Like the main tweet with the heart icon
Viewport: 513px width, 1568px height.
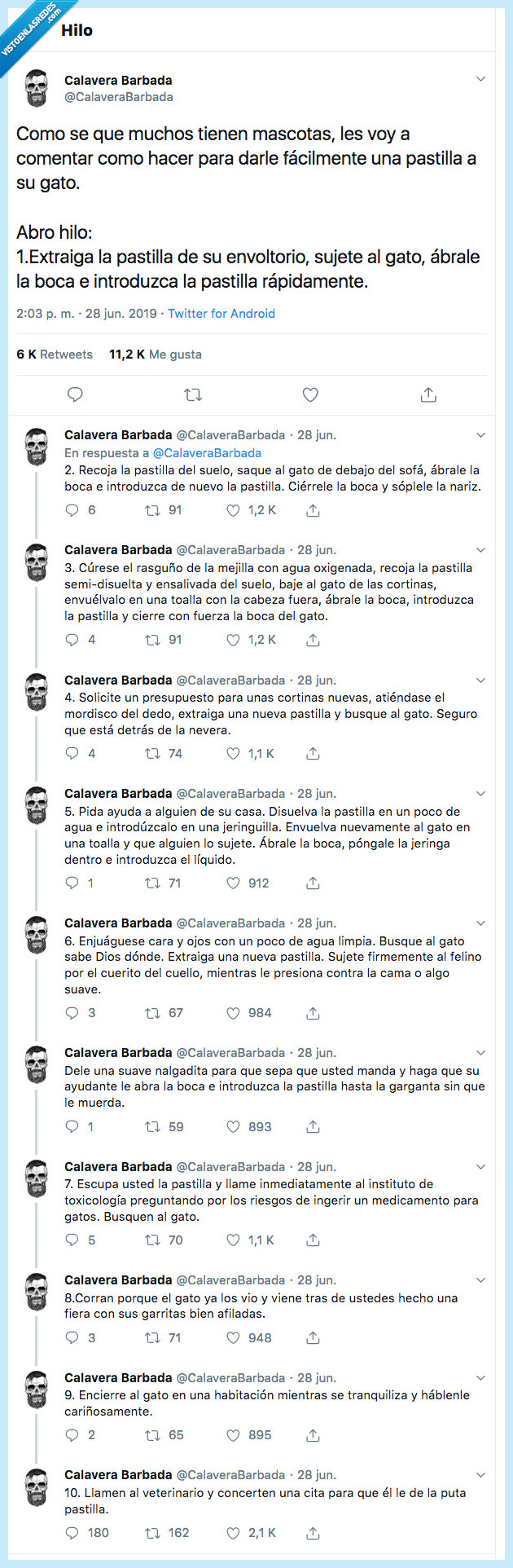(x=310, y=395)
